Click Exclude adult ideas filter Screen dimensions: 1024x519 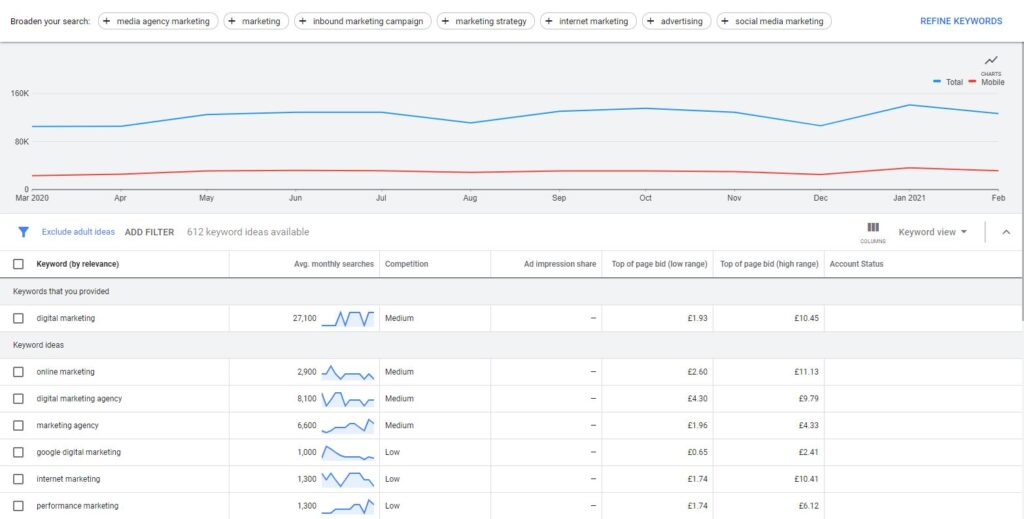pyautogui.click(x=78, y=232)
